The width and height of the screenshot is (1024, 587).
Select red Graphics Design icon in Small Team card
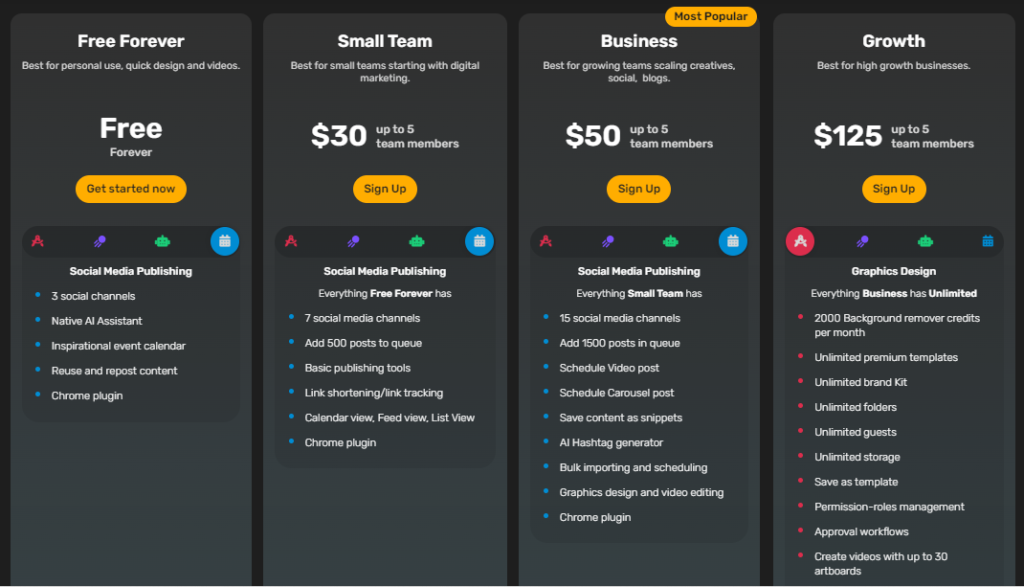tap(291, 242)
